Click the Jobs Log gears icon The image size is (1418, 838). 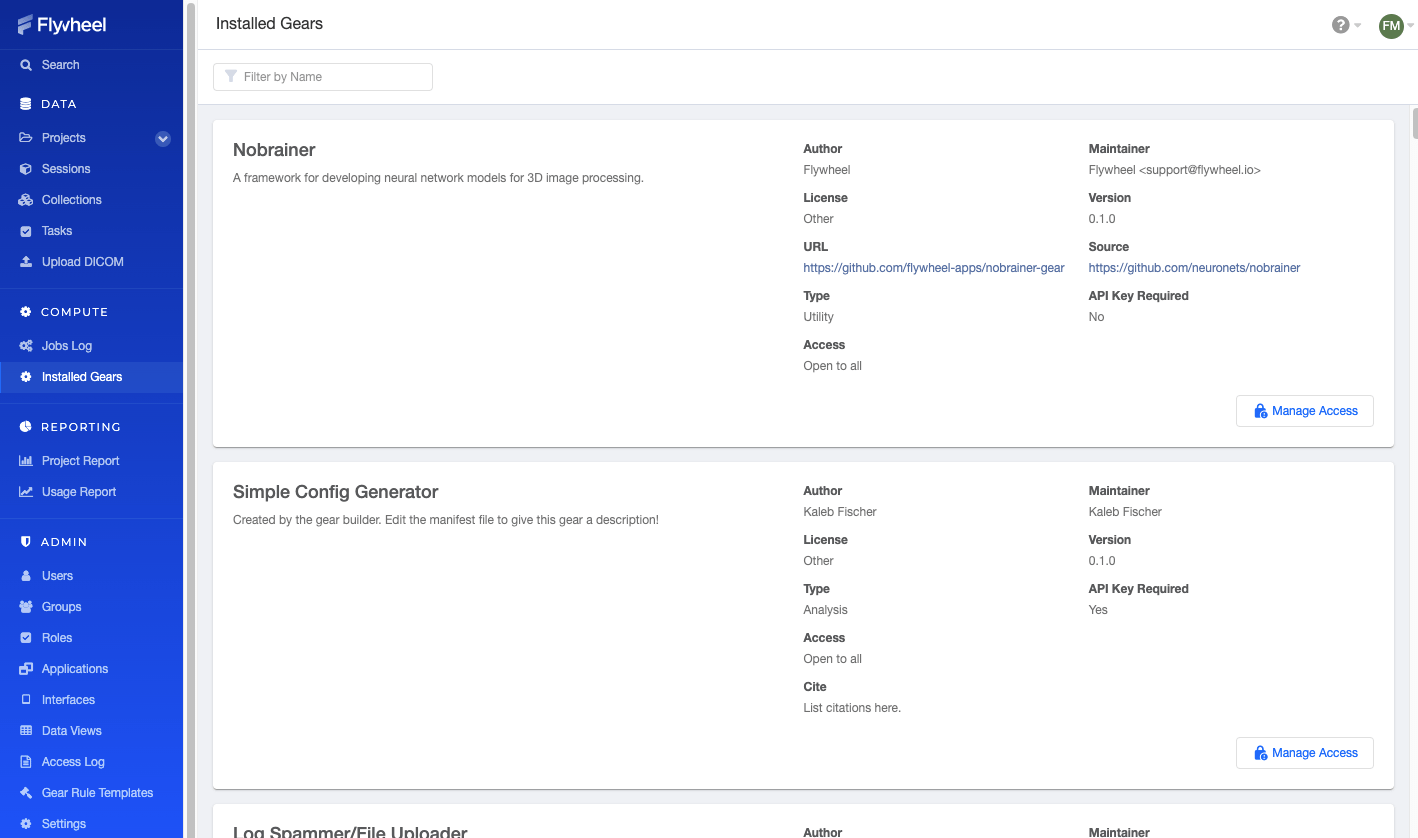point(26,346)
